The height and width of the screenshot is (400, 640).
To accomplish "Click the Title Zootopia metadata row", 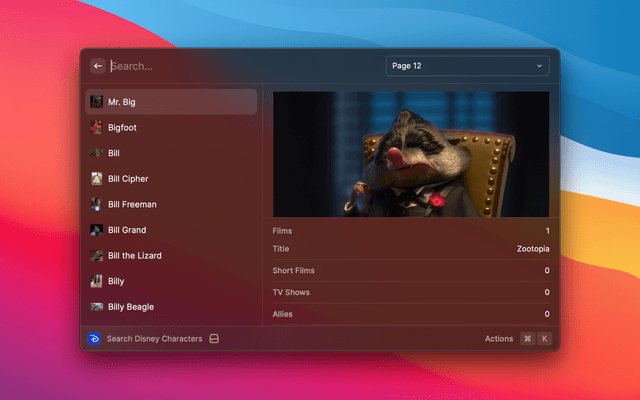I will 410,249.
